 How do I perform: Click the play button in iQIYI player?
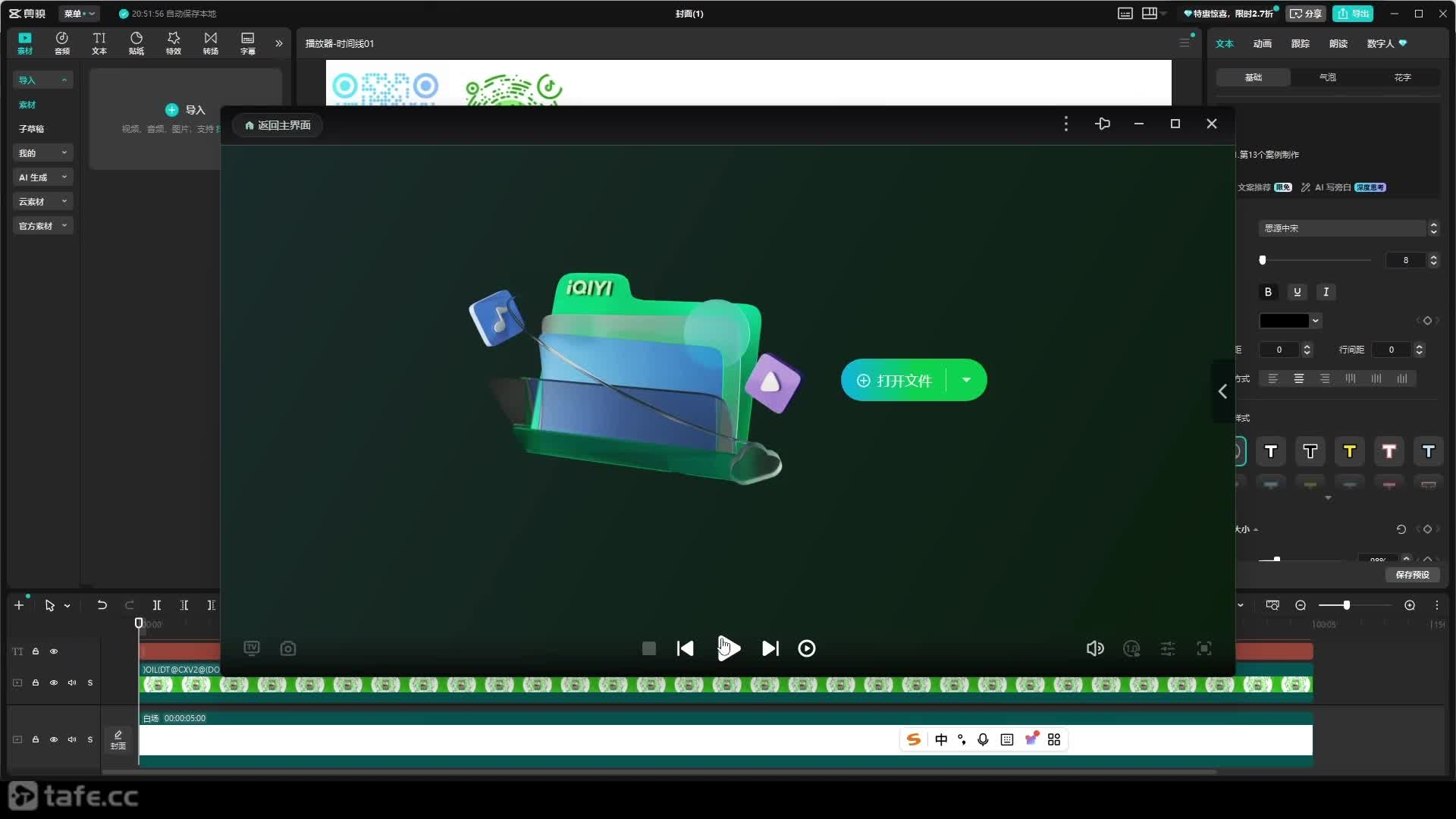(728, 648)
